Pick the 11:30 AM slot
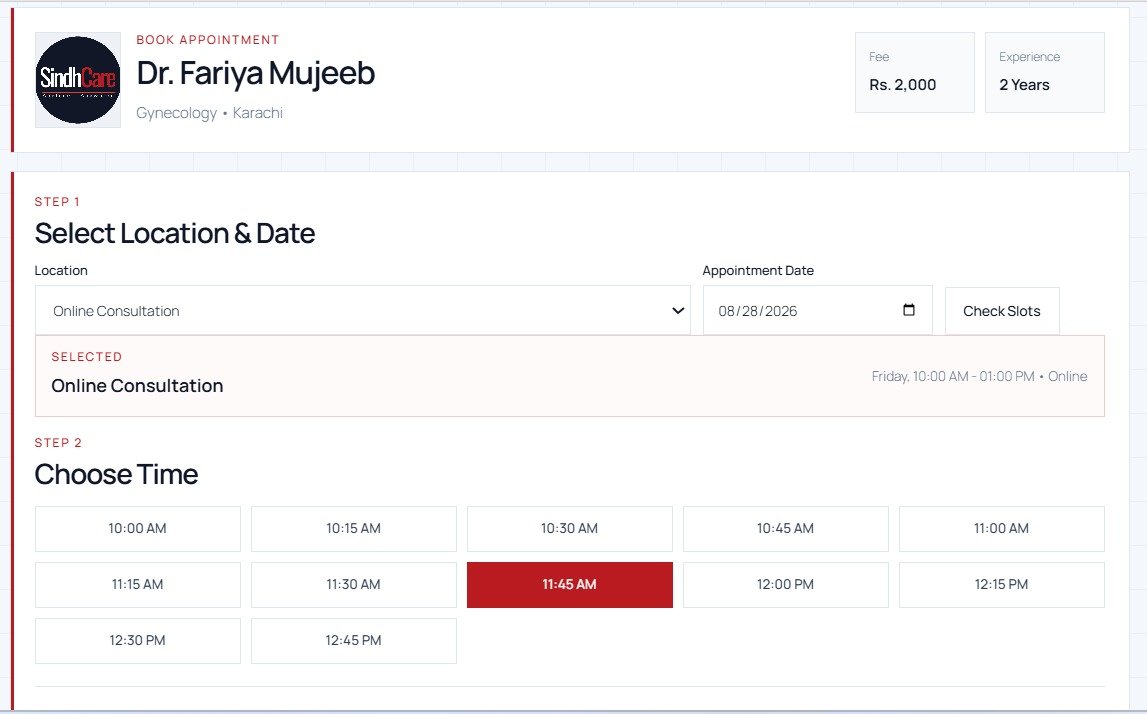This screenshot has height=714, width=1147. click(x=353, y=585)
